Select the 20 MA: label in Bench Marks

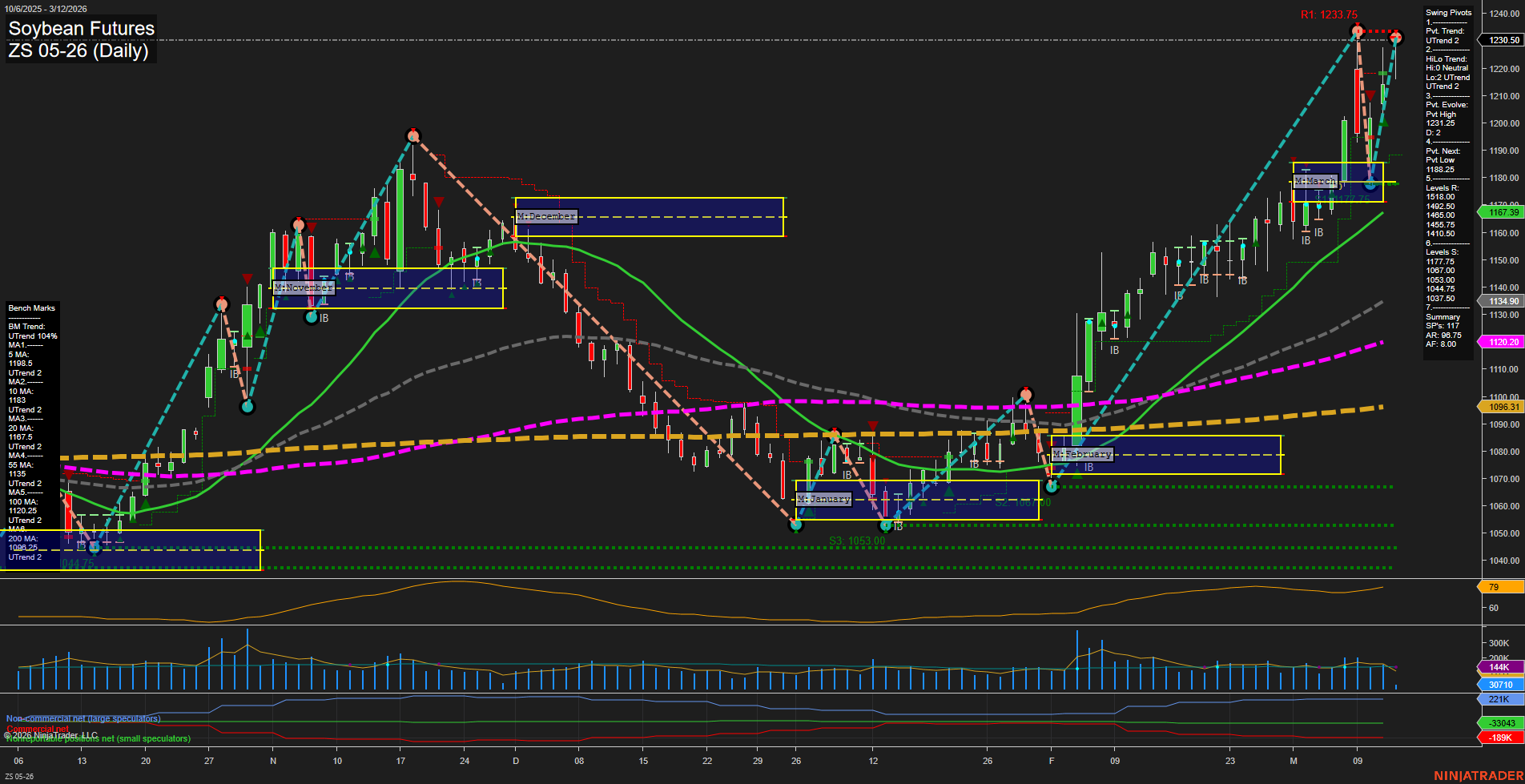[21, 428]
